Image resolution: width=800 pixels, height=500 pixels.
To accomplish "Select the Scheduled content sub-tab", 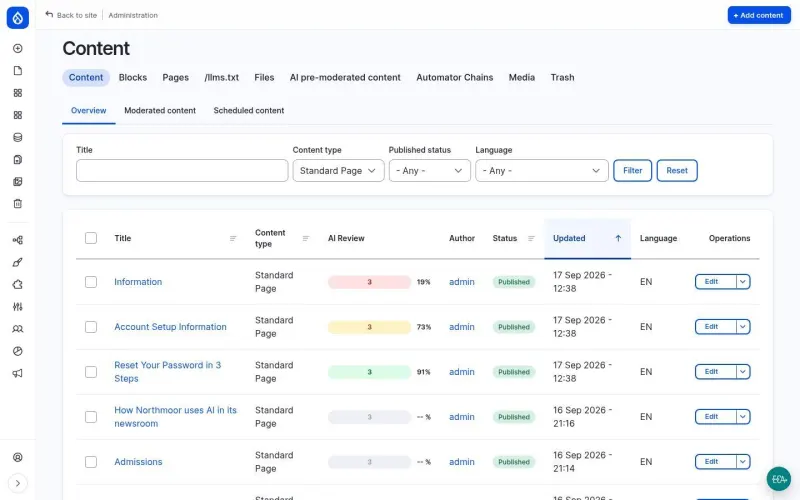I will [248, 111].
